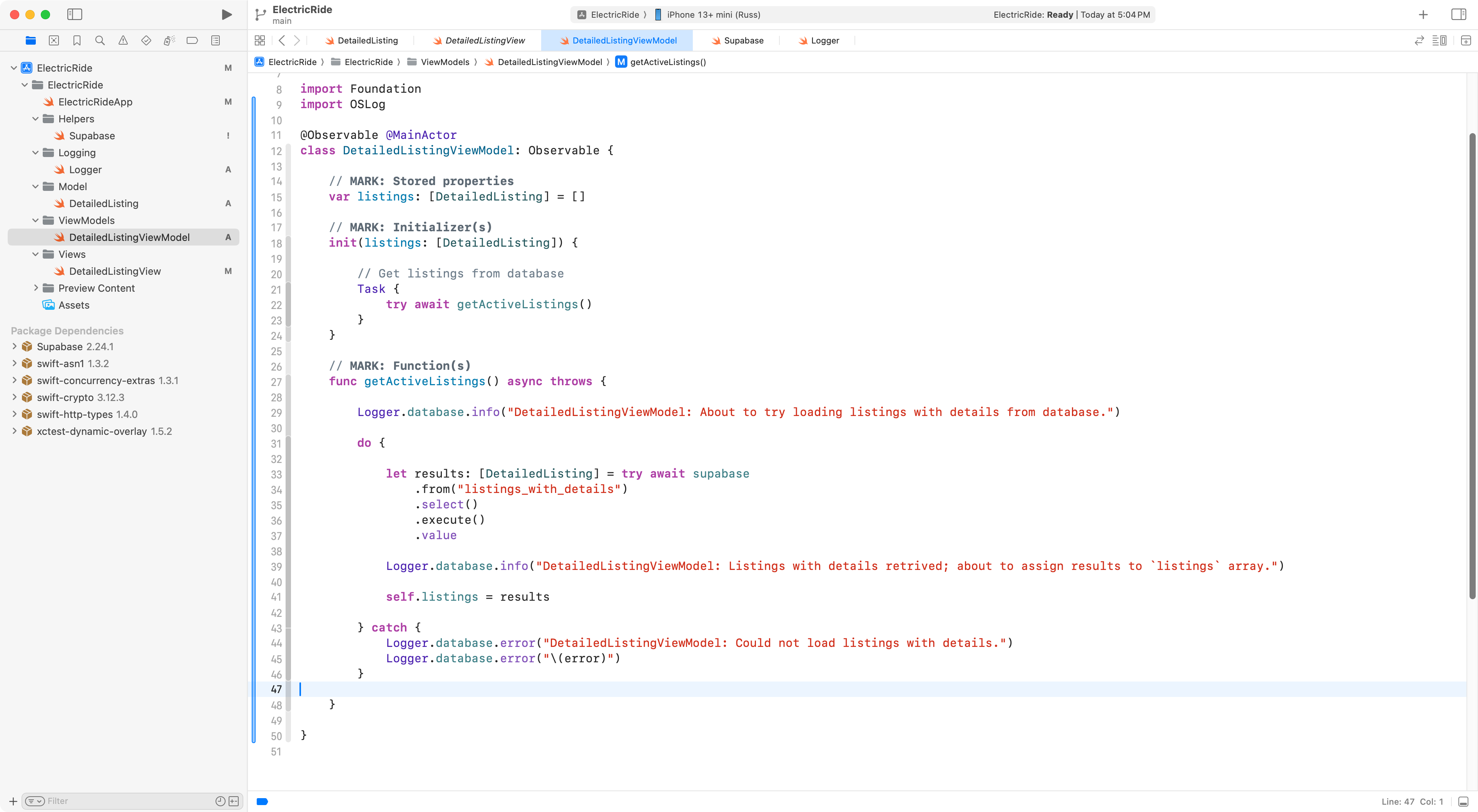The image size is (1478, 812).
Task: Click the editor vertical scrollbar
Action: [1472, 367]
